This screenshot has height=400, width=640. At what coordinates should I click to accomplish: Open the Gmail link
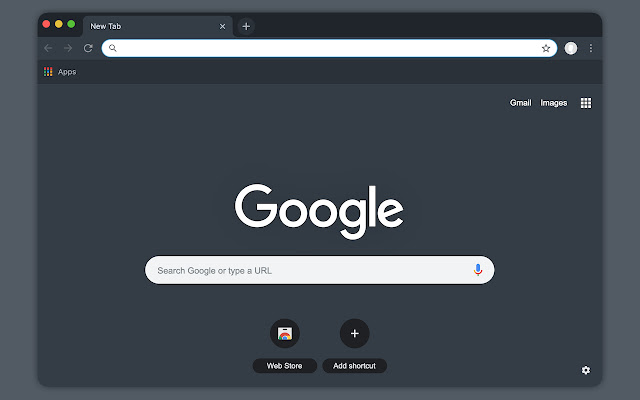[520, 103]
